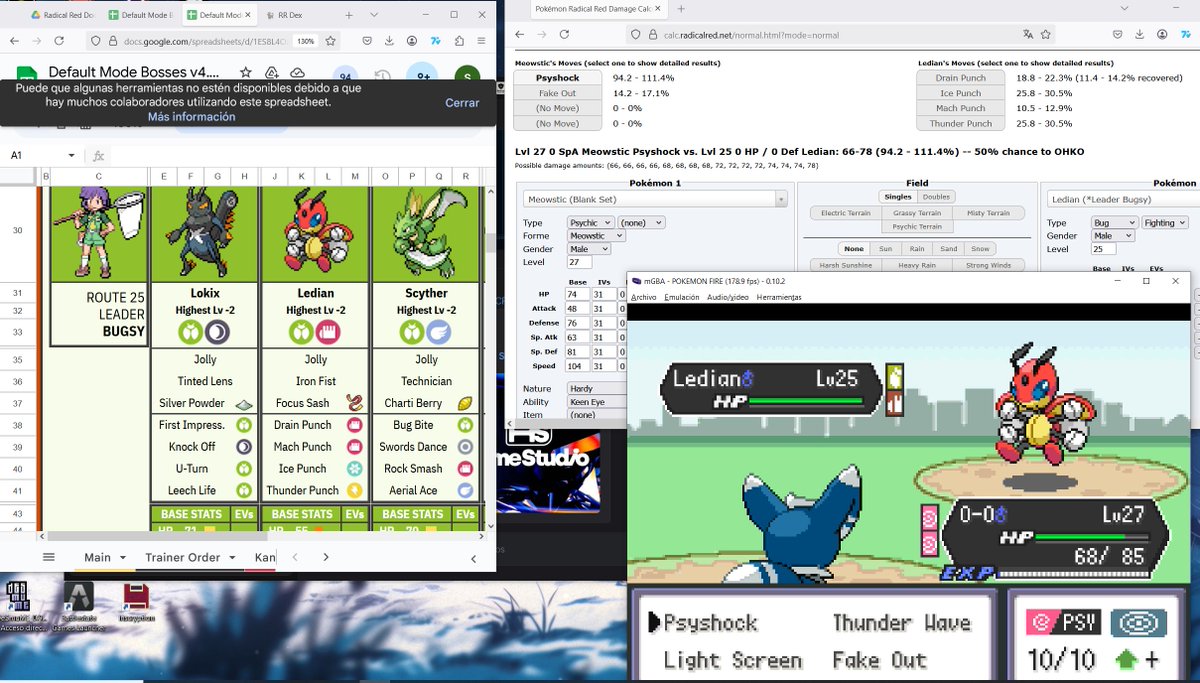Open Meowstic's Gender dropdown
The width and height of the screenshot is (1200, 683).
pos(590,249)
